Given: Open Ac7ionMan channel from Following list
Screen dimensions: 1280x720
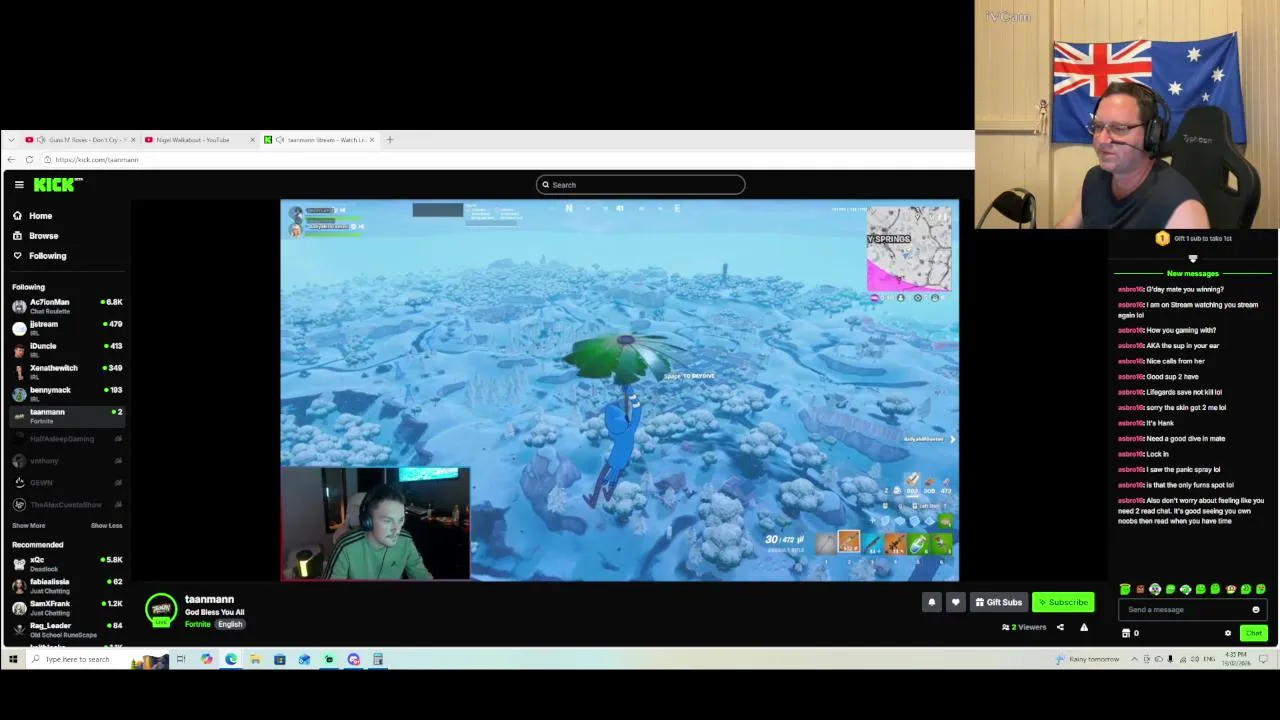Looking at the screenshot, I should [66, 306].
